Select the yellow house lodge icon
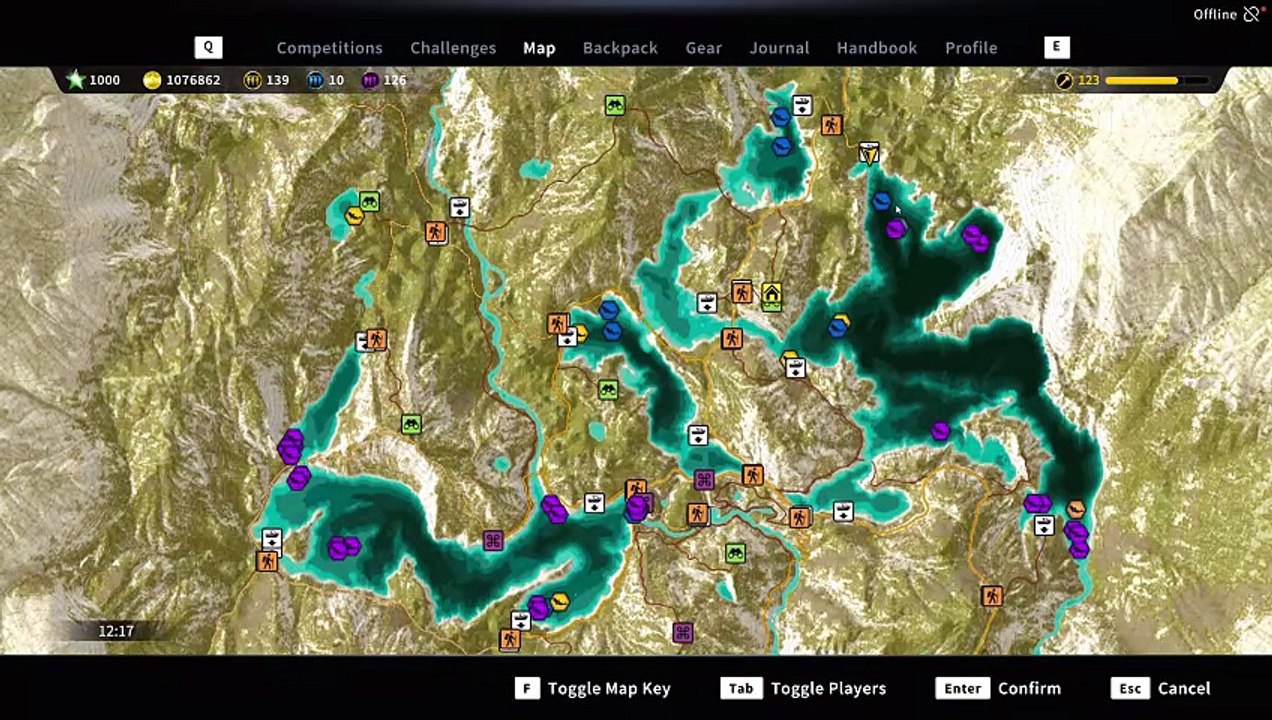 pyautogui.click(x=771, y=295)
